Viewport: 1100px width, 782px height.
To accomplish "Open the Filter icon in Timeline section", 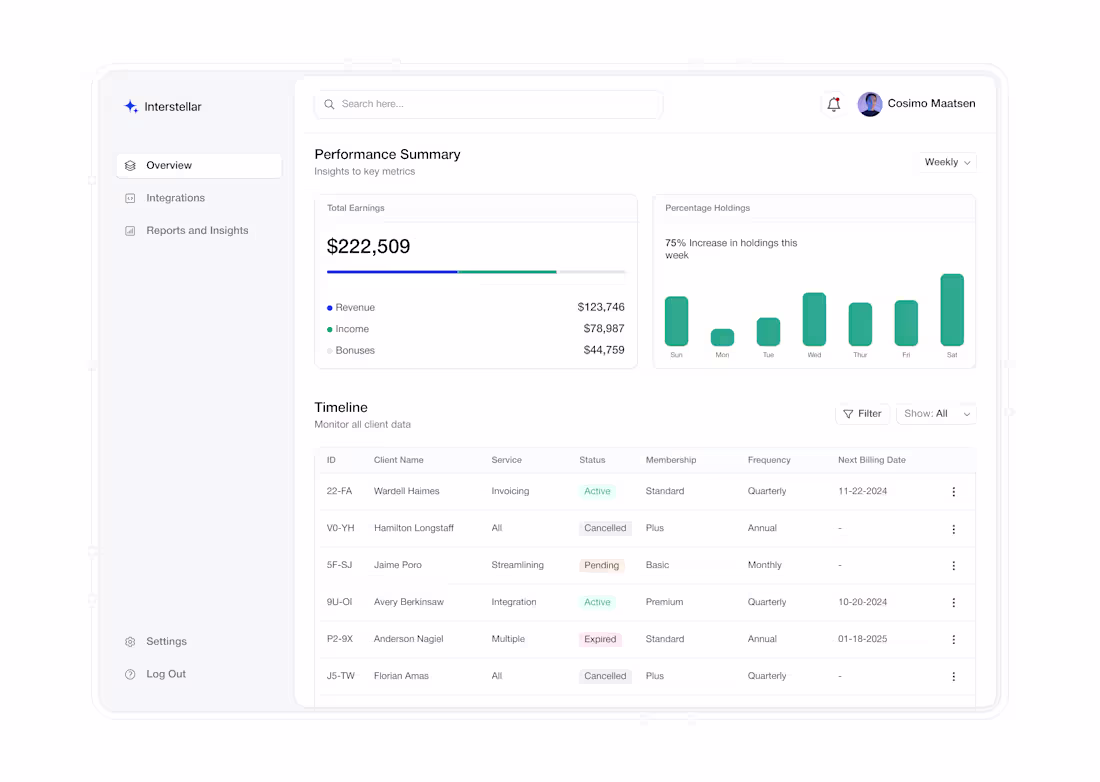I will coord(849,413).
